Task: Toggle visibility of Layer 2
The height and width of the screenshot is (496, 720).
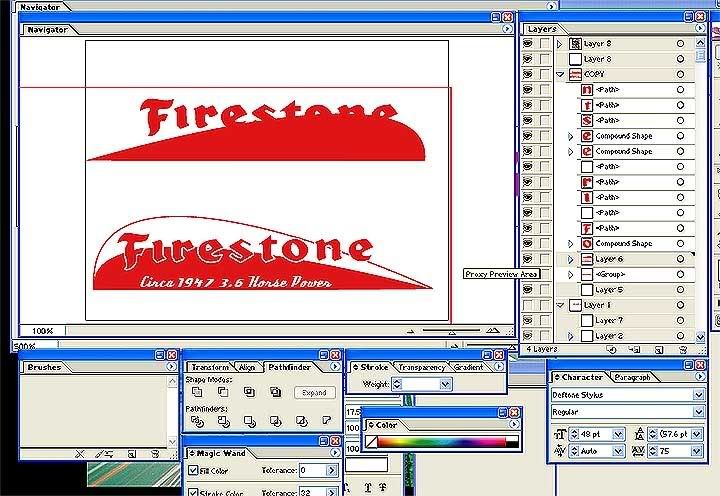Action: pos(528,336)
